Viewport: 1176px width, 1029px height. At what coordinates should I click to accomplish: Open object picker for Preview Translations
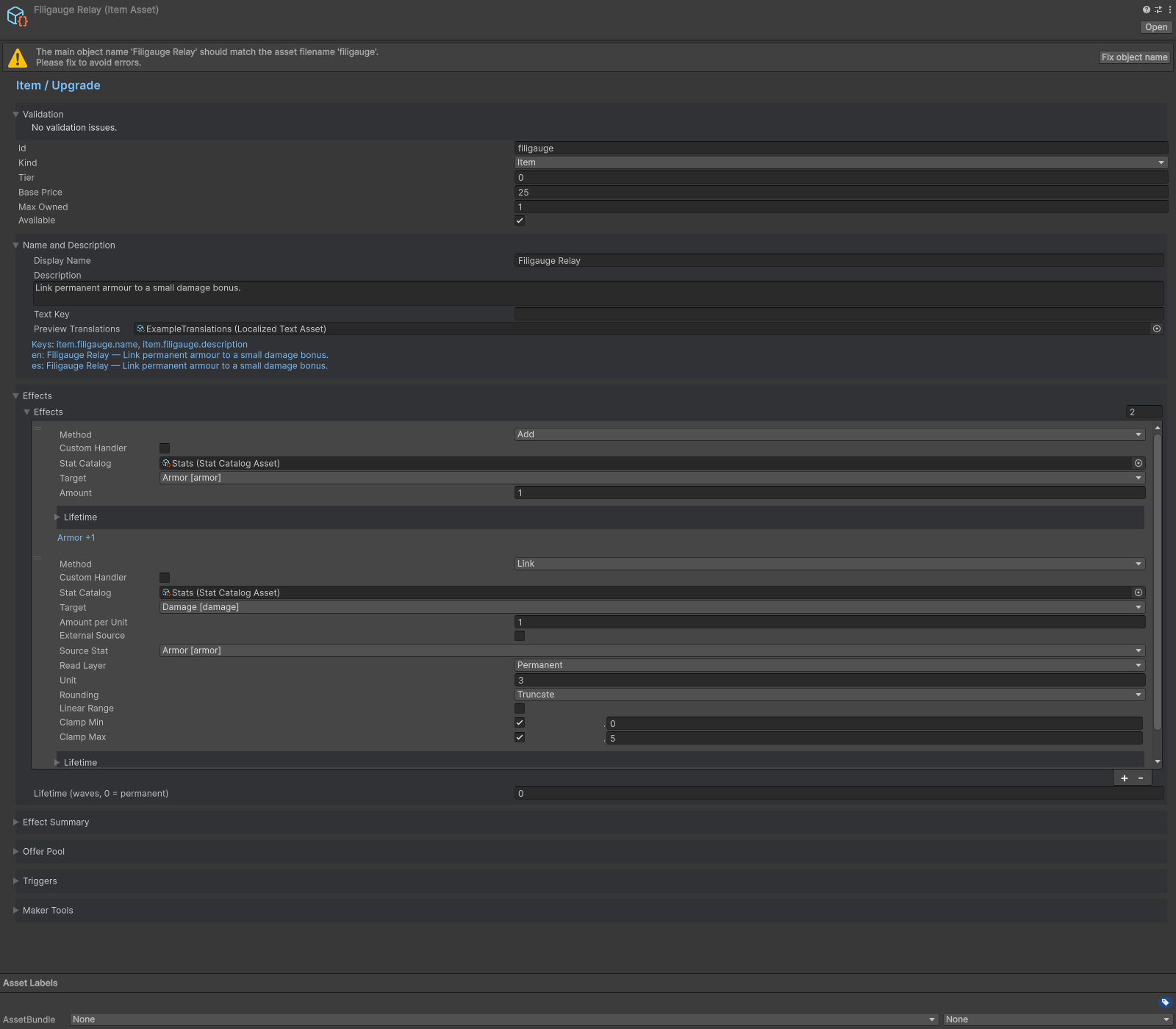1157,329
